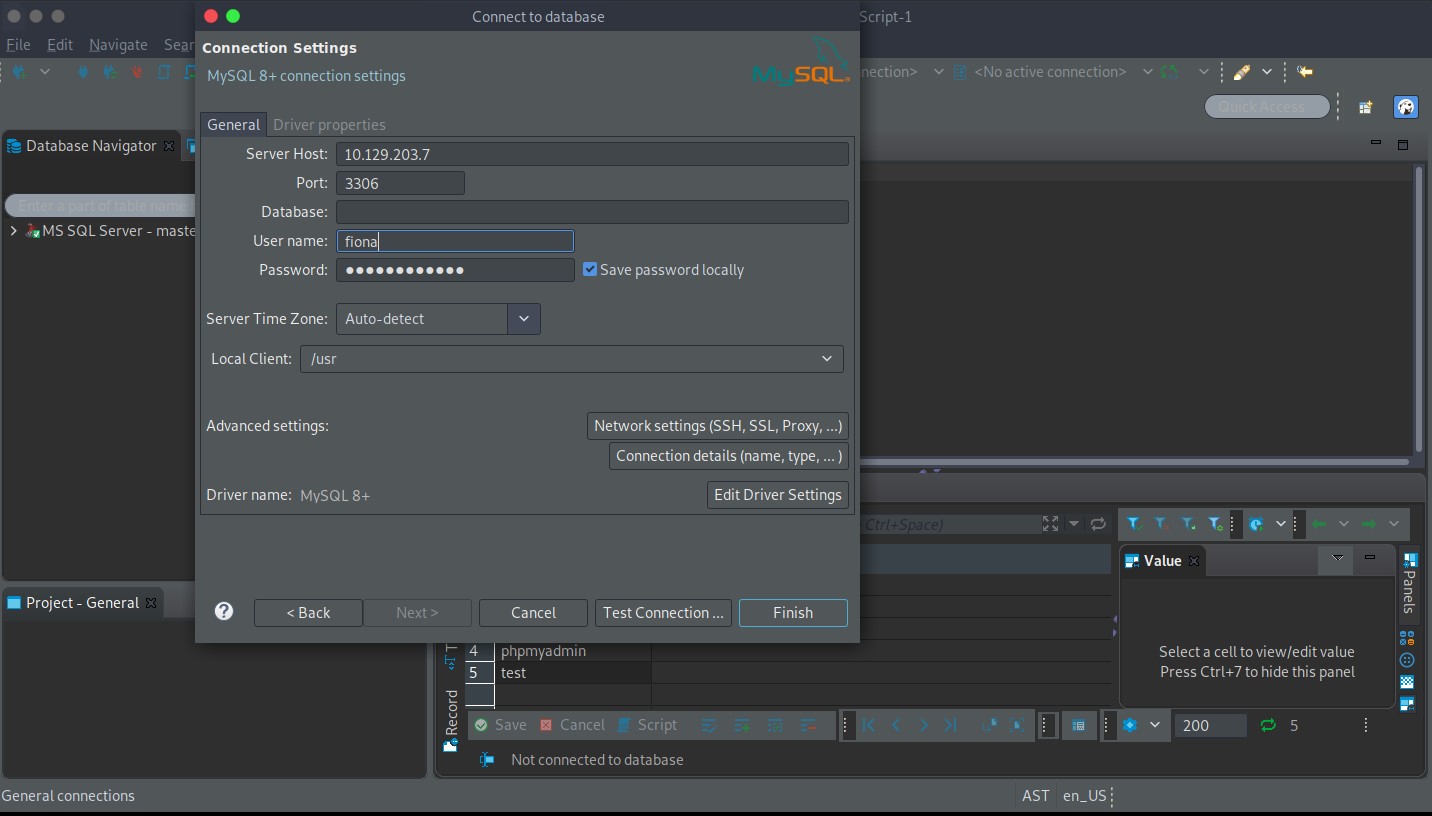Open the Server Time Zone dropdown
This screenshot has width=1432, height=816.
[x=523, y=319]
